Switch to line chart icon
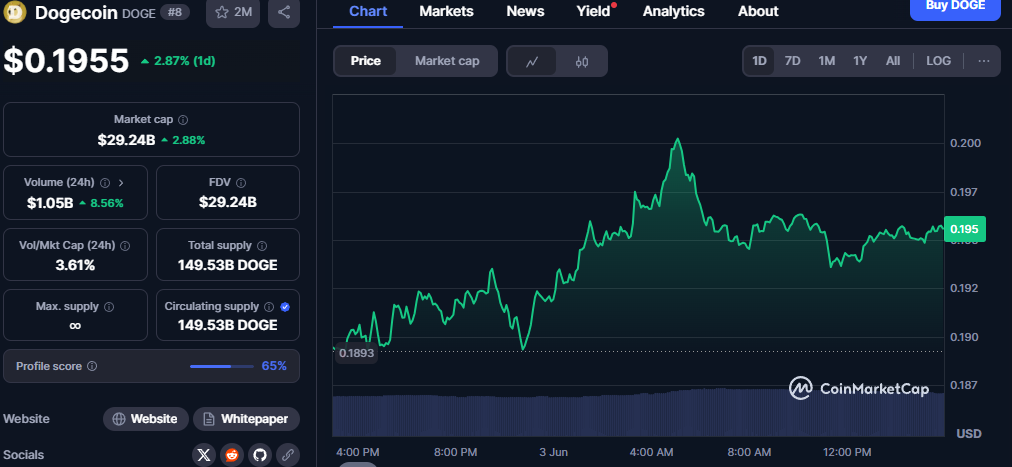Screen dimensions: 1012x467 pyautogui.click(x=532, y=61)
